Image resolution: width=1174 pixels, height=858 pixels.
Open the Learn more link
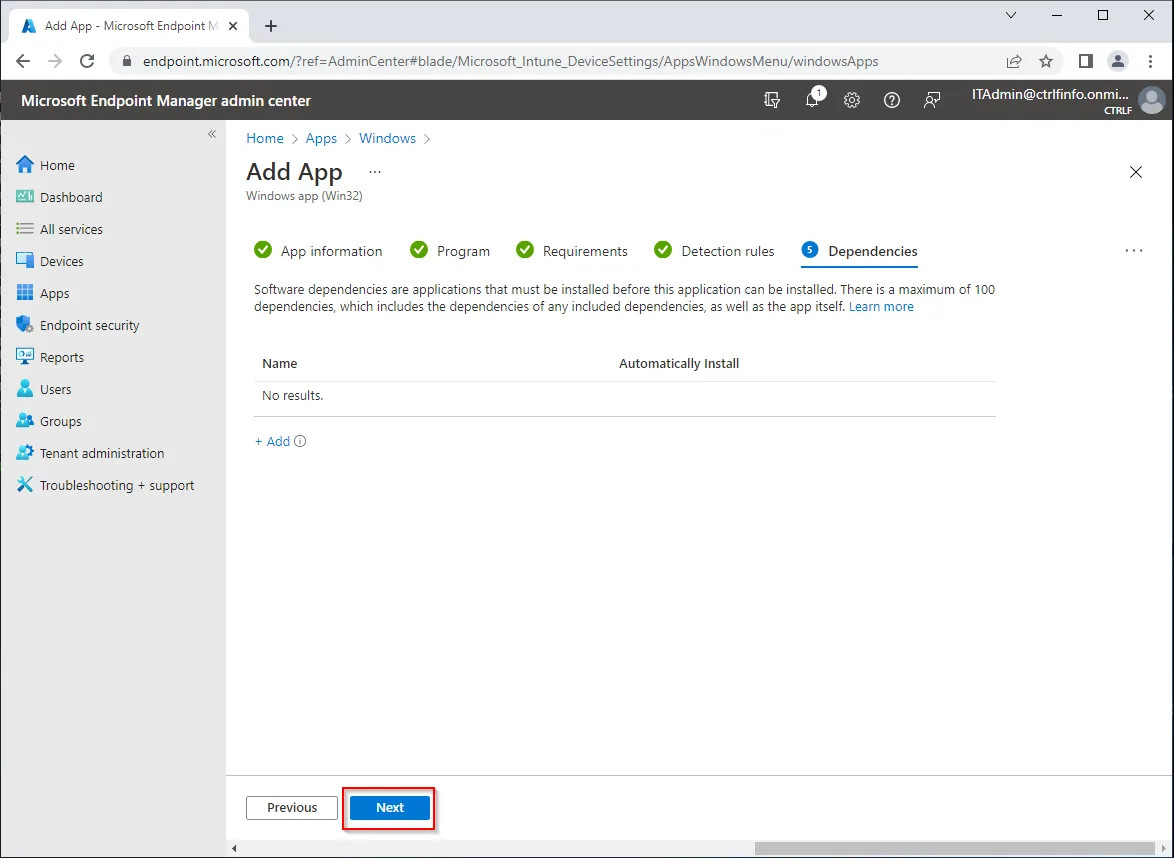point(881,307)
